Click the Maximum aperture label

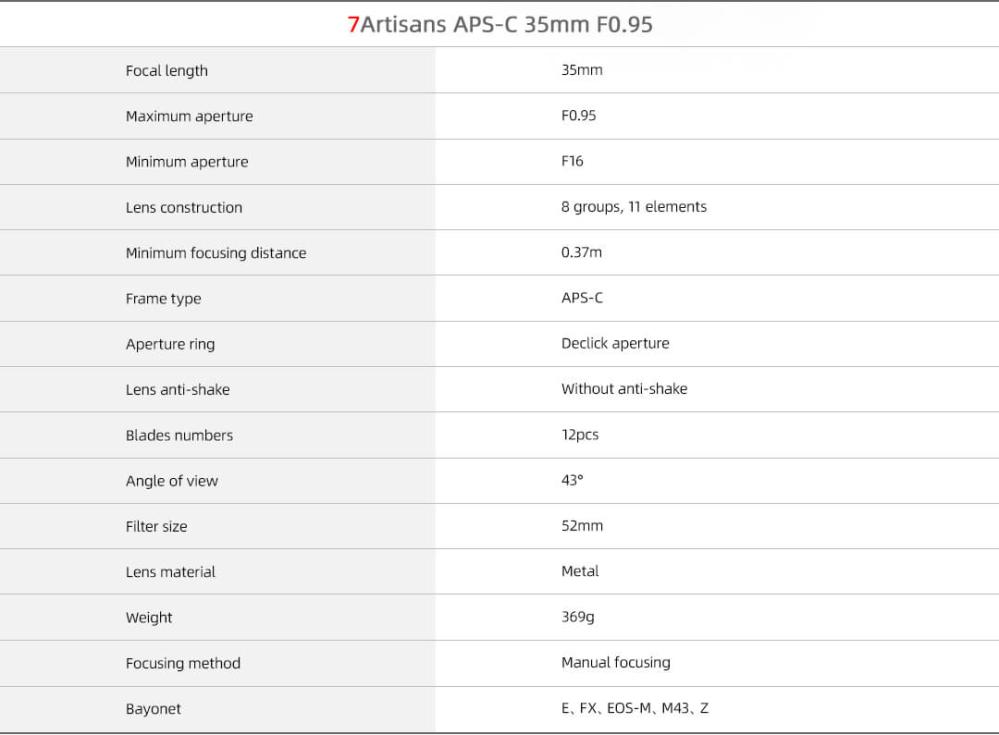coord(189,116)
